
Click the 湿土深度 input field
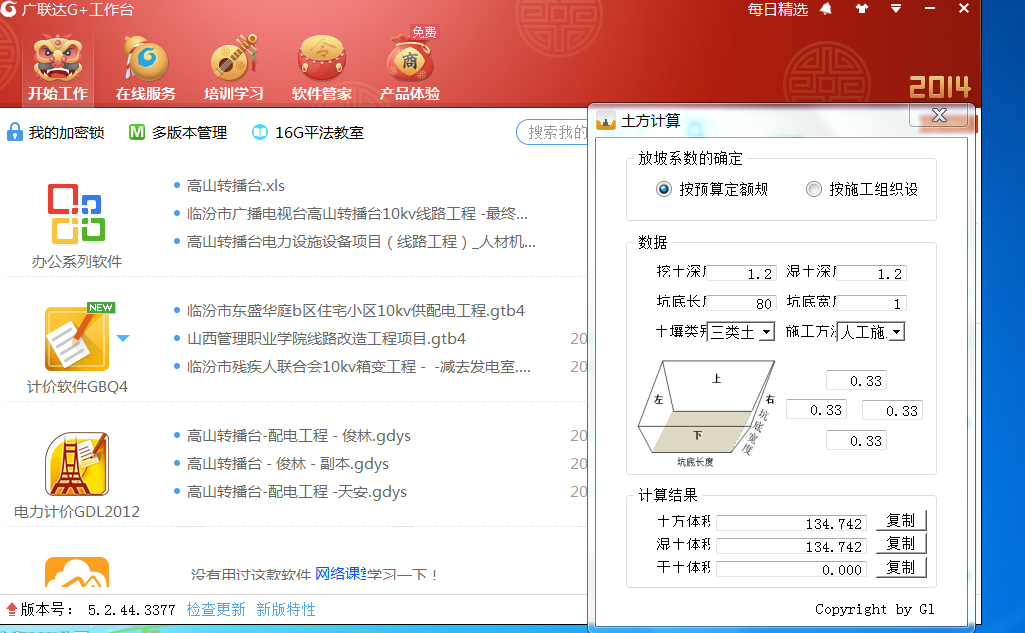871,273
